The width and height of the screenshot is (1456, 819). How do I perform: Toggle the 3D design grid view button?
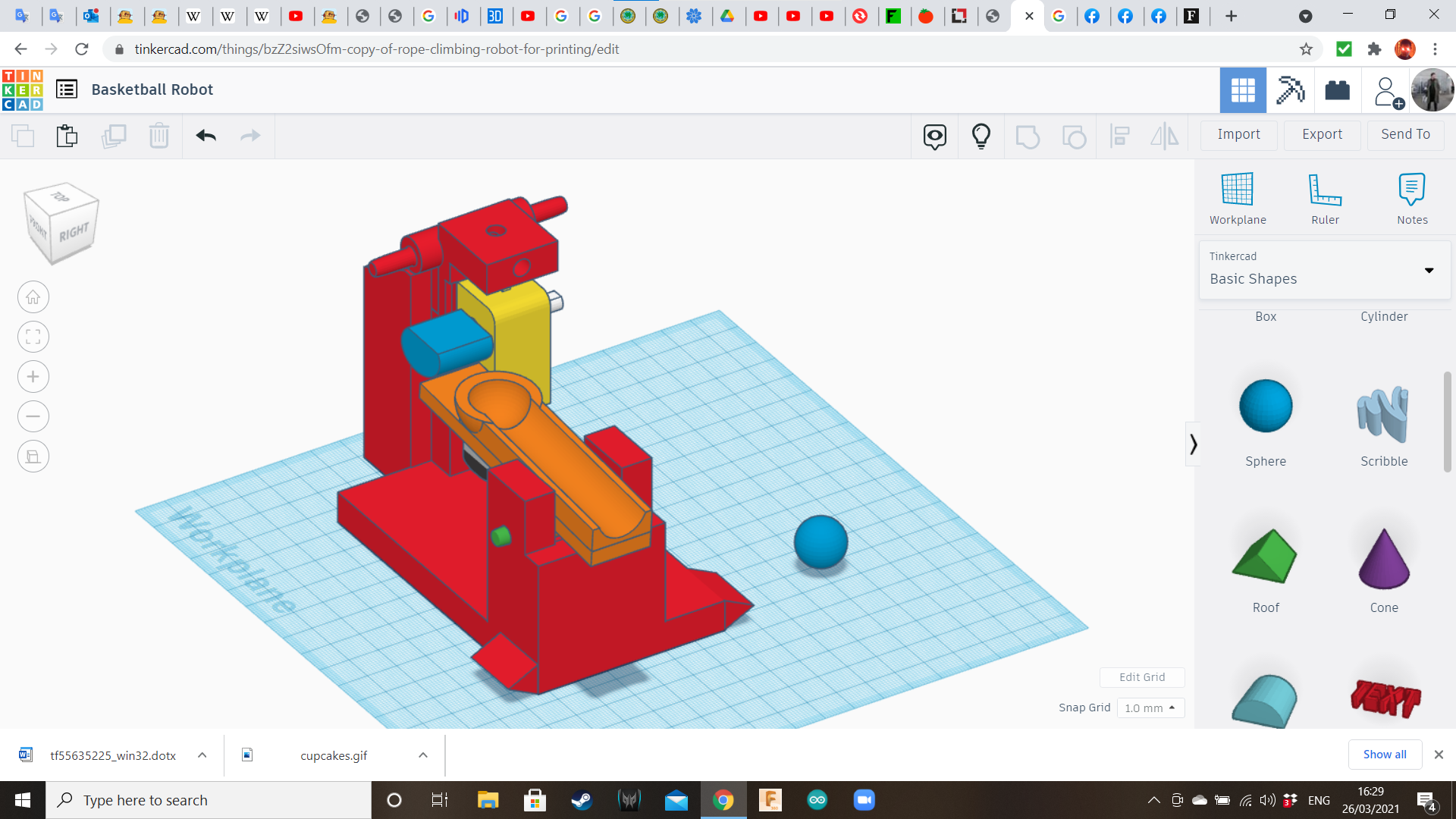pos(1242,90)
